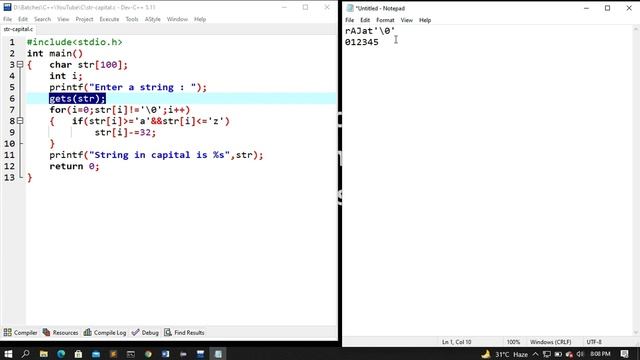Image resolution: width=640 pixels, height=360 pixels.
Task: Collapse the code fold at line 3
Action: [x=20, y=64]
